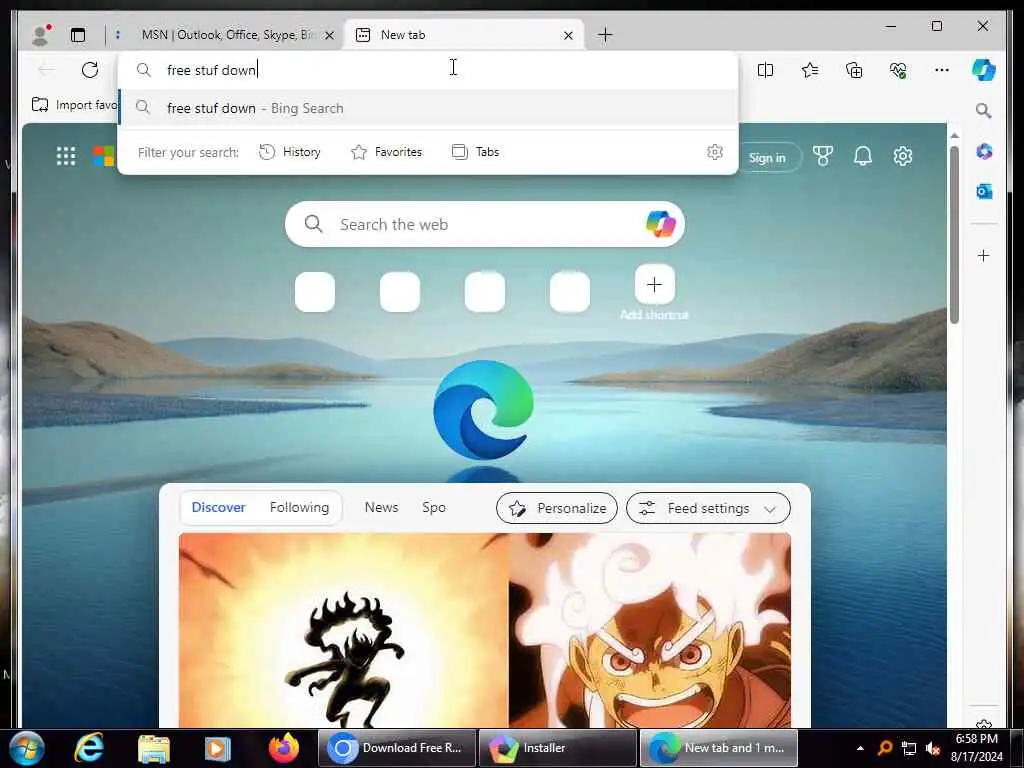The height and width of the screenshot is (768, 1024).
Task: Open Firefox from taskbar
Action: pos(283,748)
